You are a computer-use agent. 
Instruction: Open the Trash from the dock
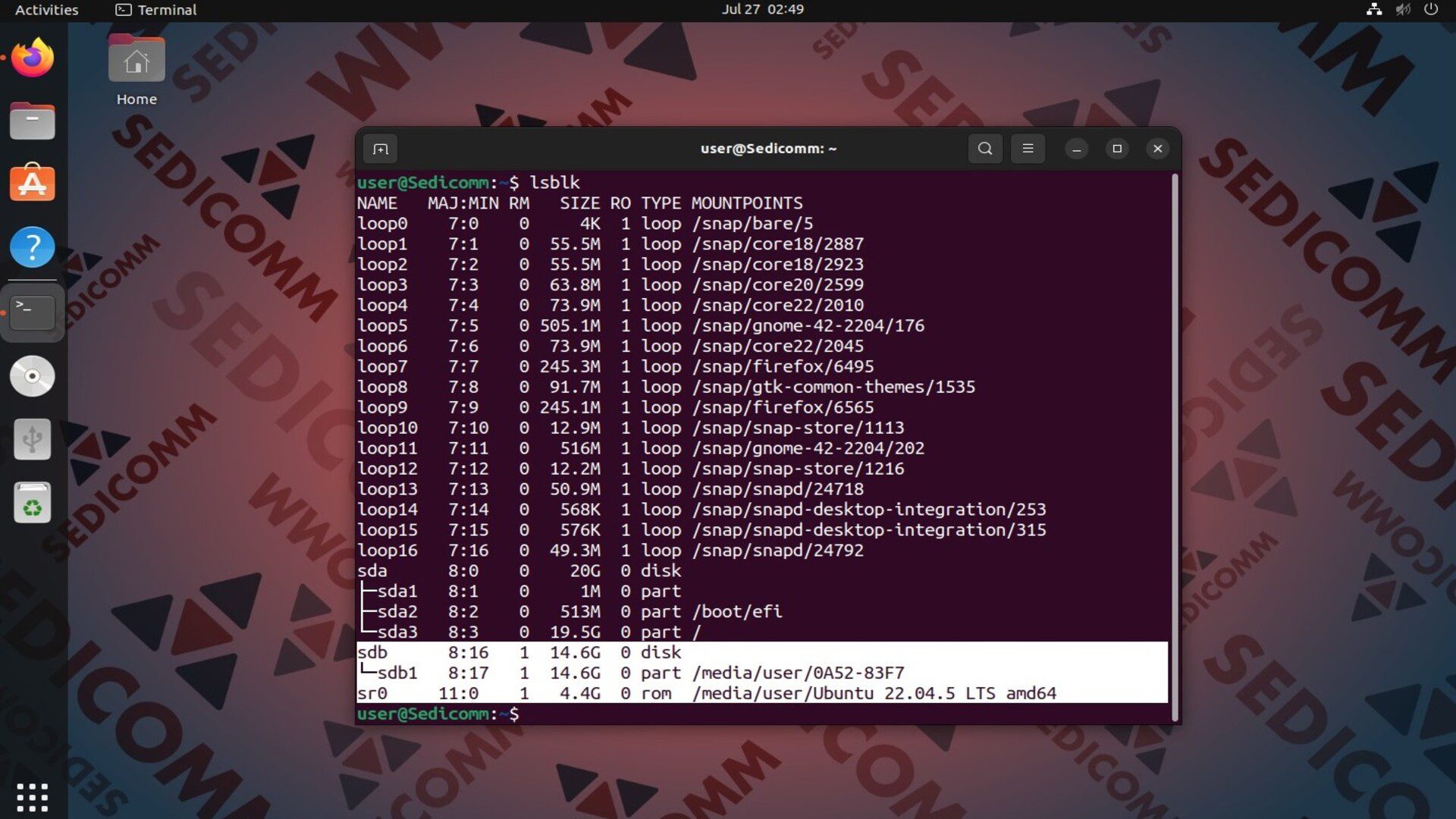[33, 503]
